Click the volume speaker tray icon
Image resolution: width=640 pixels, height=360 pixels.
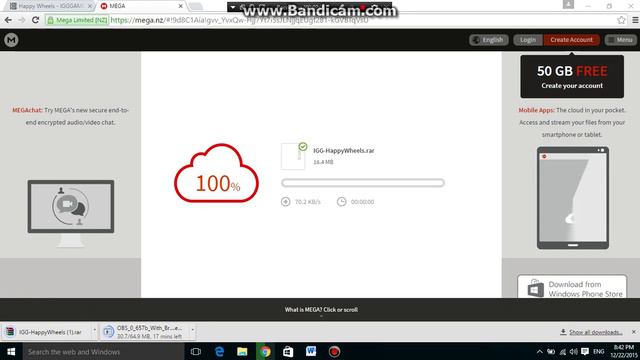click(x=573, y=351)
